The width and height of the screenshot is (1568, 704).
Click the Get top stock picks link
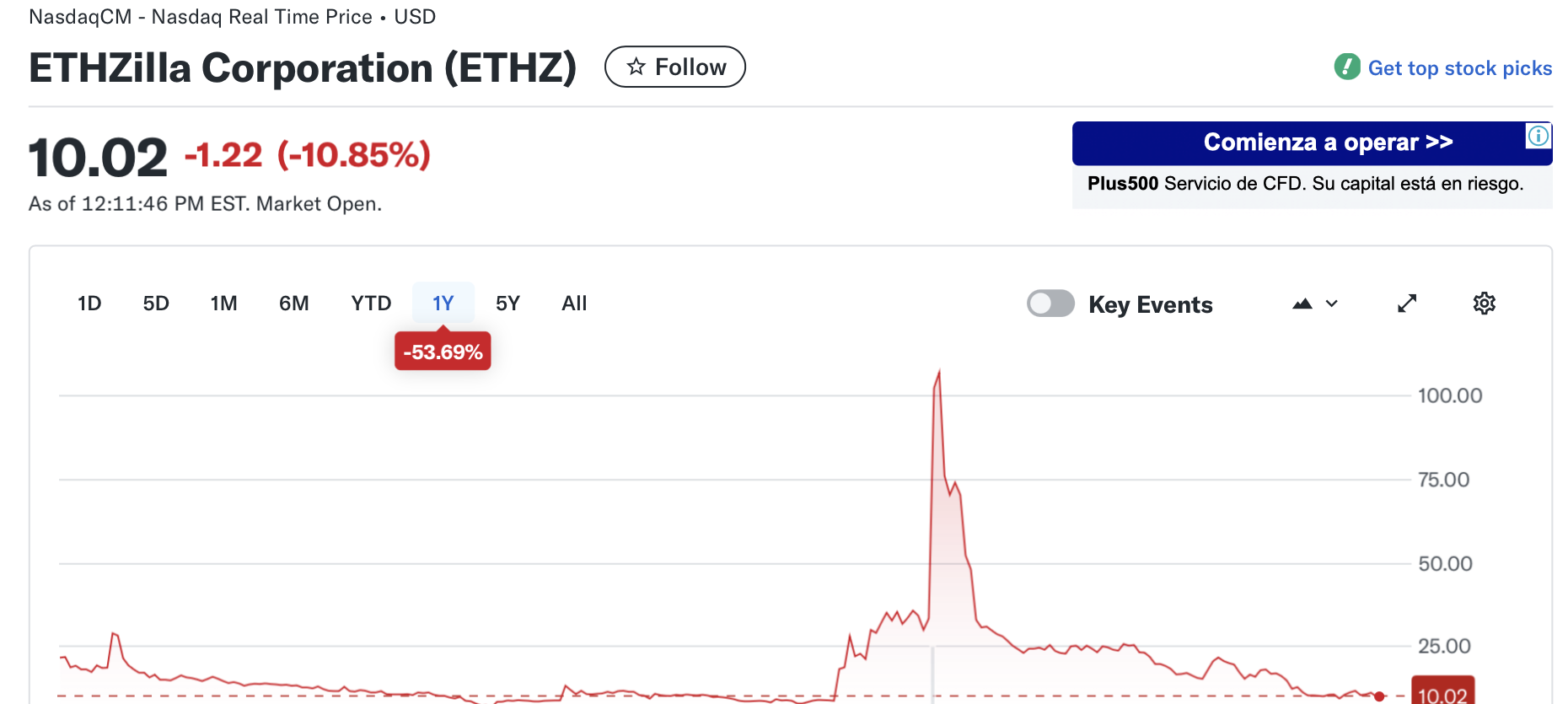coord(1459,67)
